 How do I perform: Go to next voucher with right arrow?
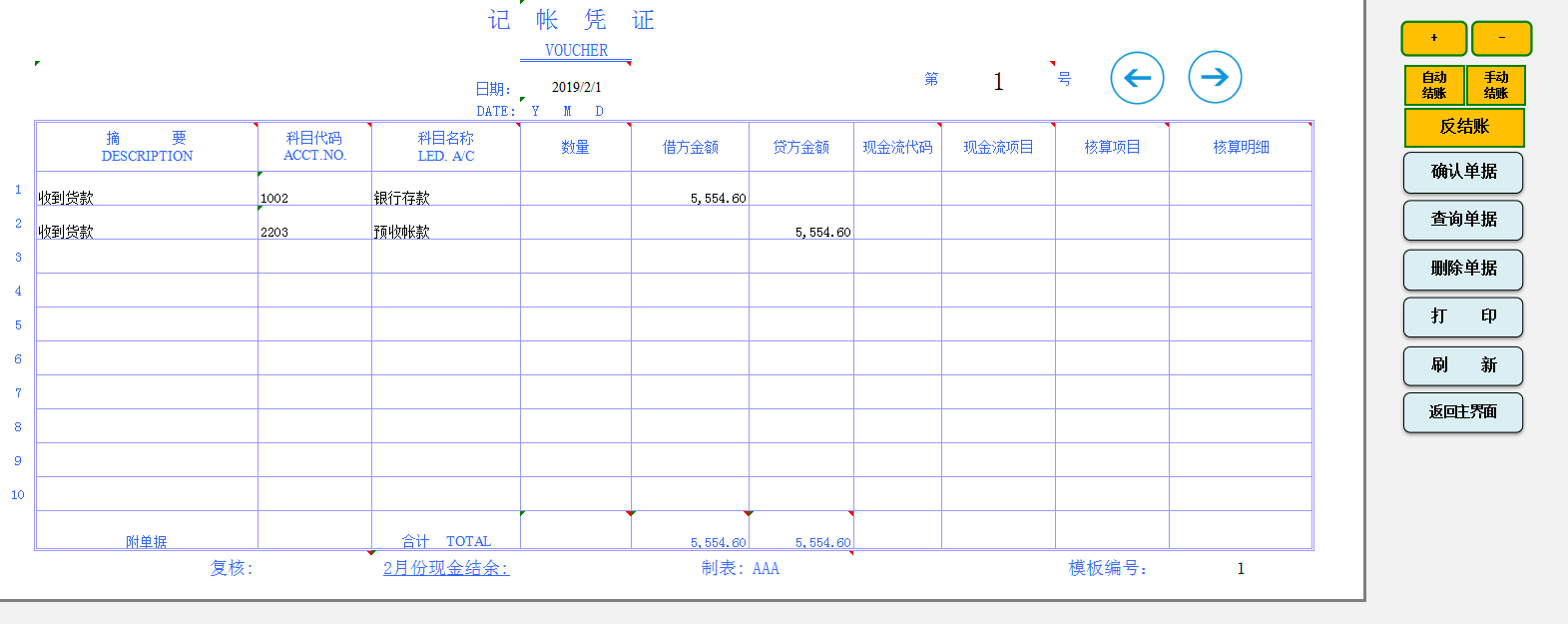(1215, 77)
